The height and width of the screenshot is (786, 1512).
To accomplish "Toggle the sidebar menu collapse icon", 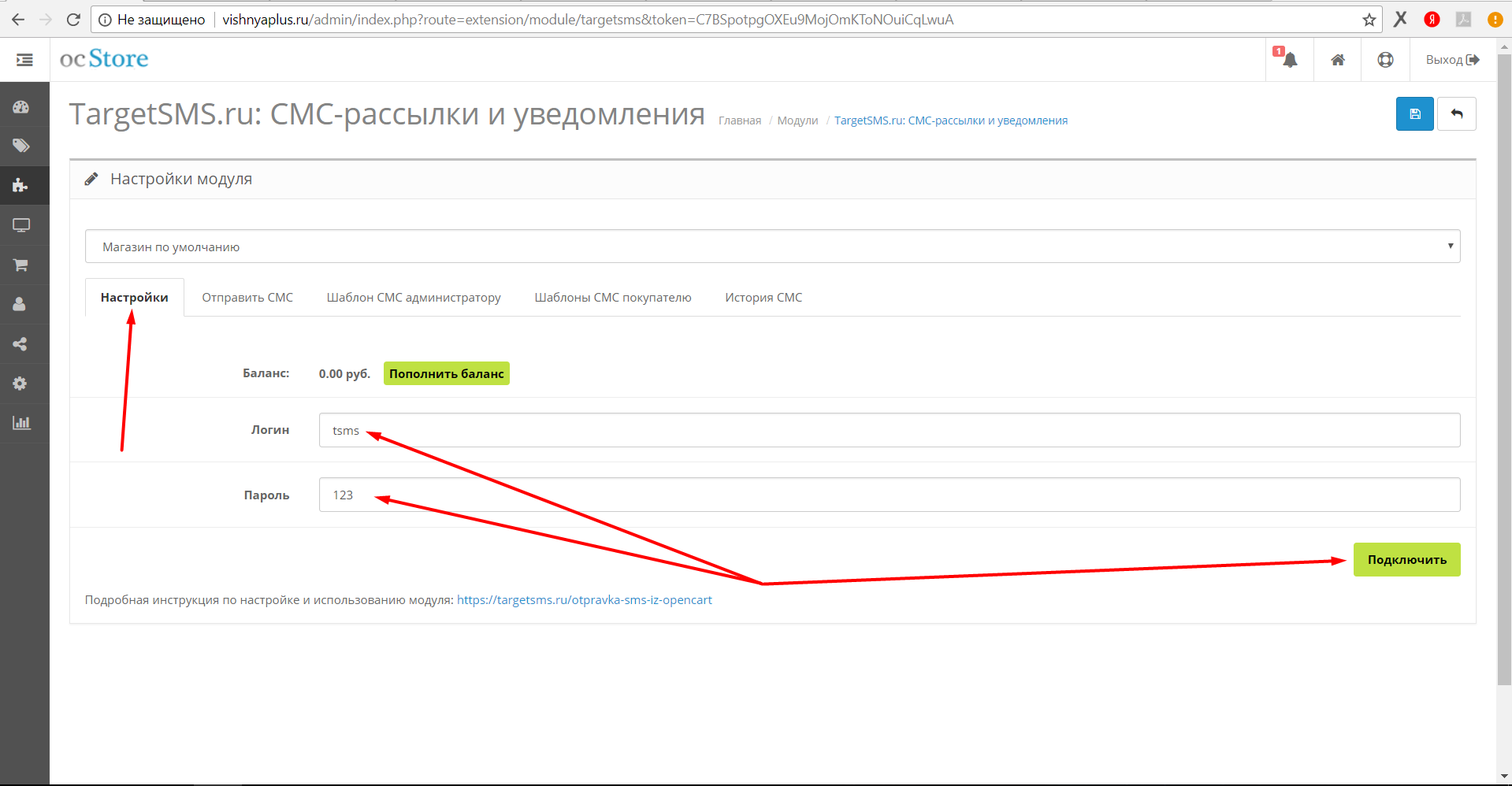I will (x=24, y=60).
